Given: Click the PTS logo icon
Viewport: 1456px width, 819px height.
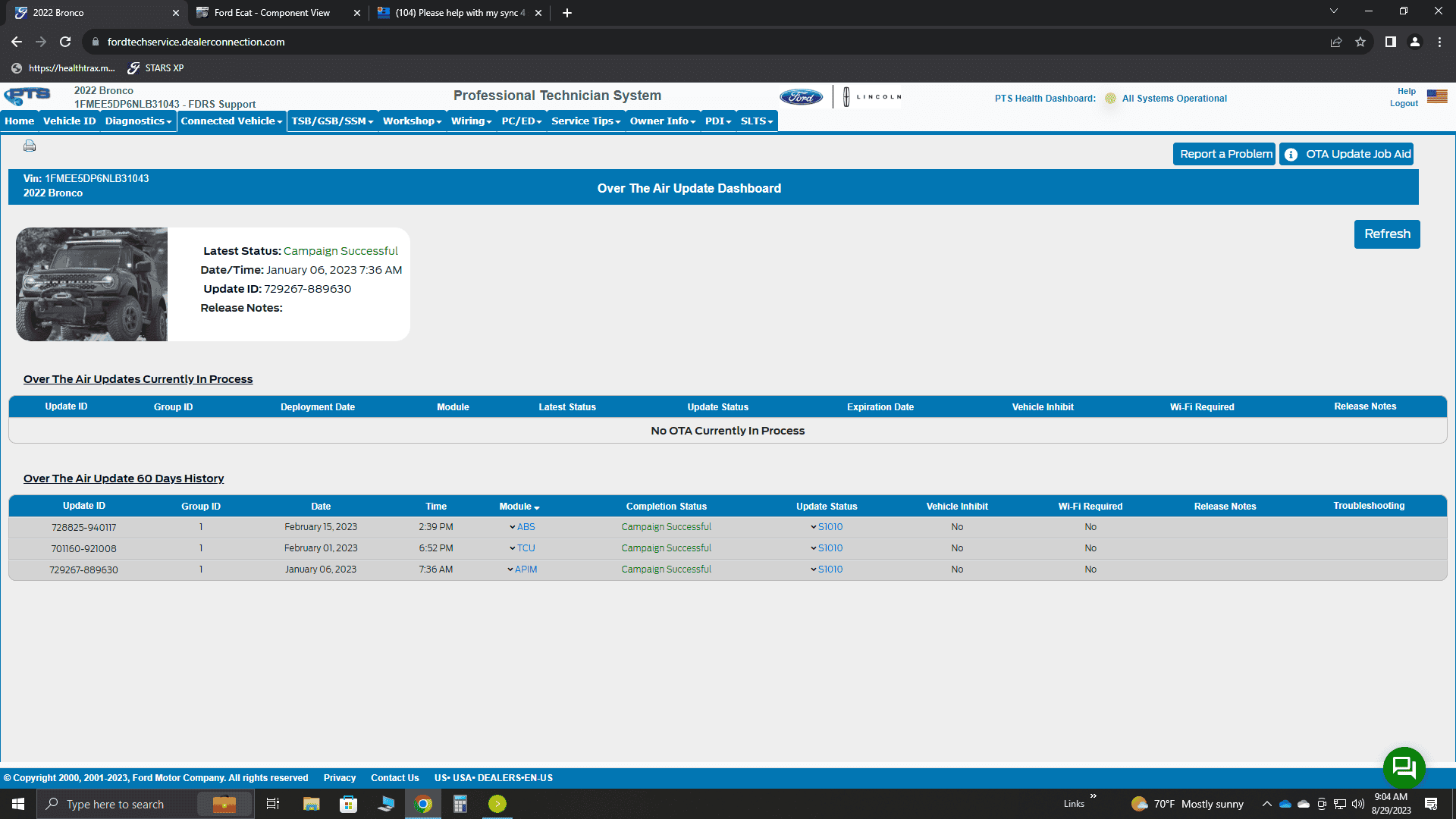Looking at the screenshot, I should point(27,96).
